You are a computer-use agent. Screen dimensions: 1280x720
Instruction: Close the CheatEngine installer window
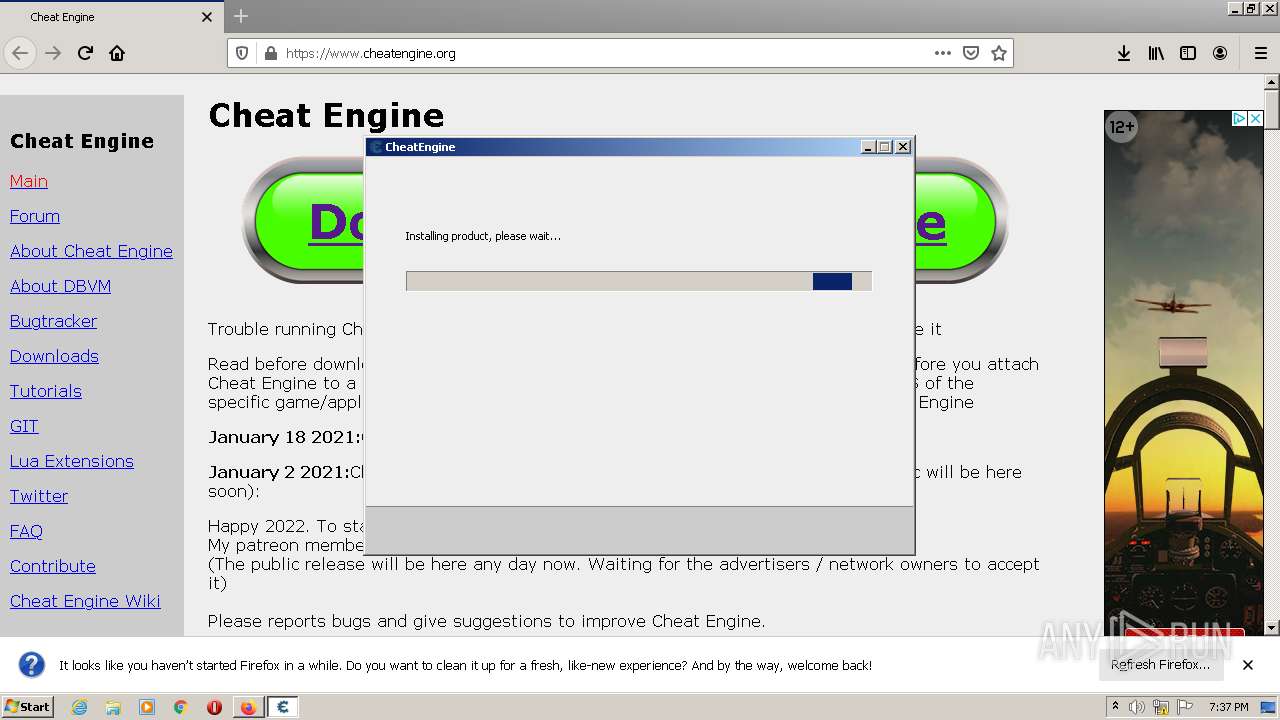coord(903,147)
